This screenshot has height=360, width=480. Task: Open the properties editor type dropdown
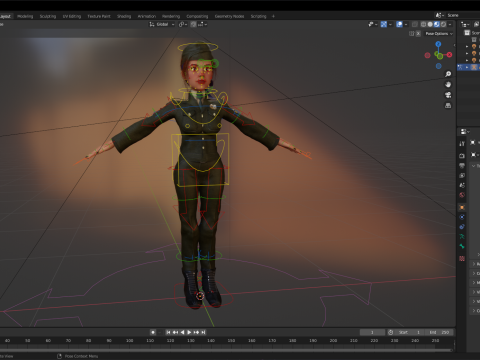[465, 132]
